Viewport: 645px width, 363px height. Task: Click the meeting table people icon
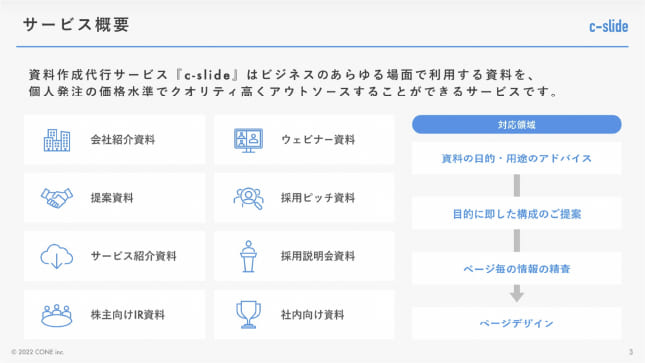coord(57,315)
